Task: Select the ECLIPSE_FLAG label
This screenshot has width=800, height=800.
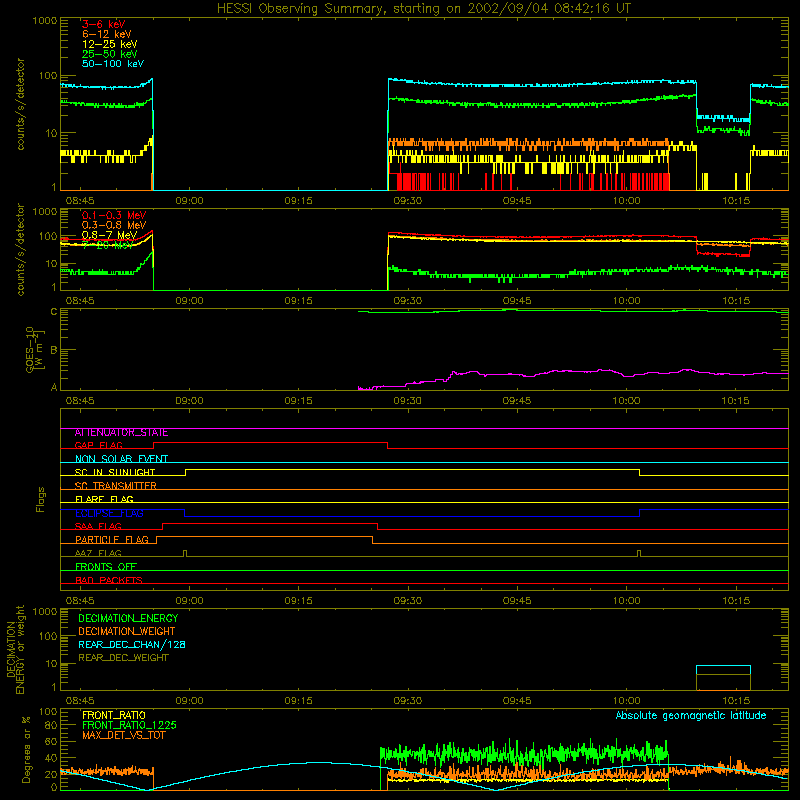Action: click(109, 513)
